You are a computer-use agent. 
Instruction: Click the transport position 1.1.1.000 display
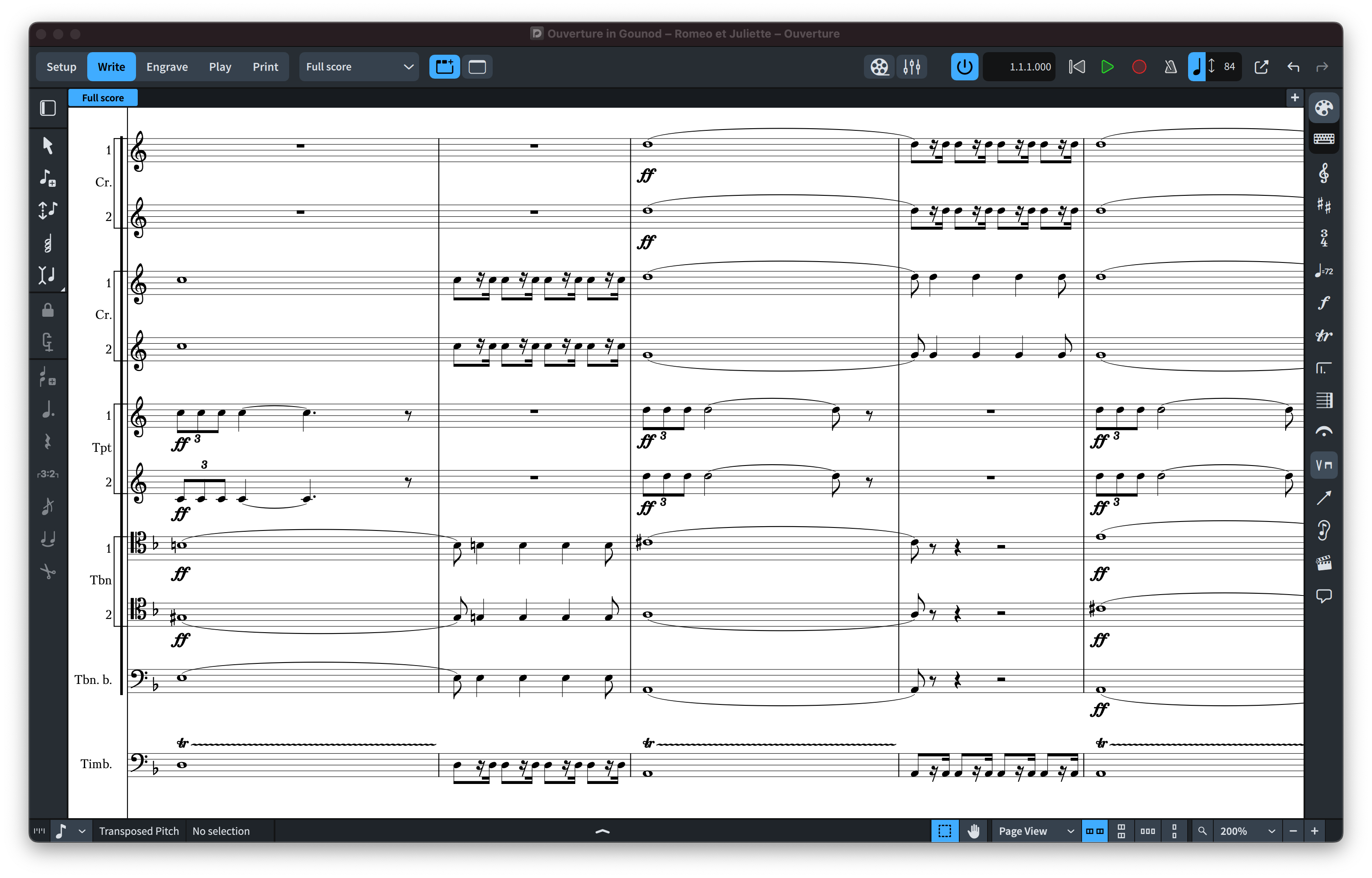(1019, 67)
